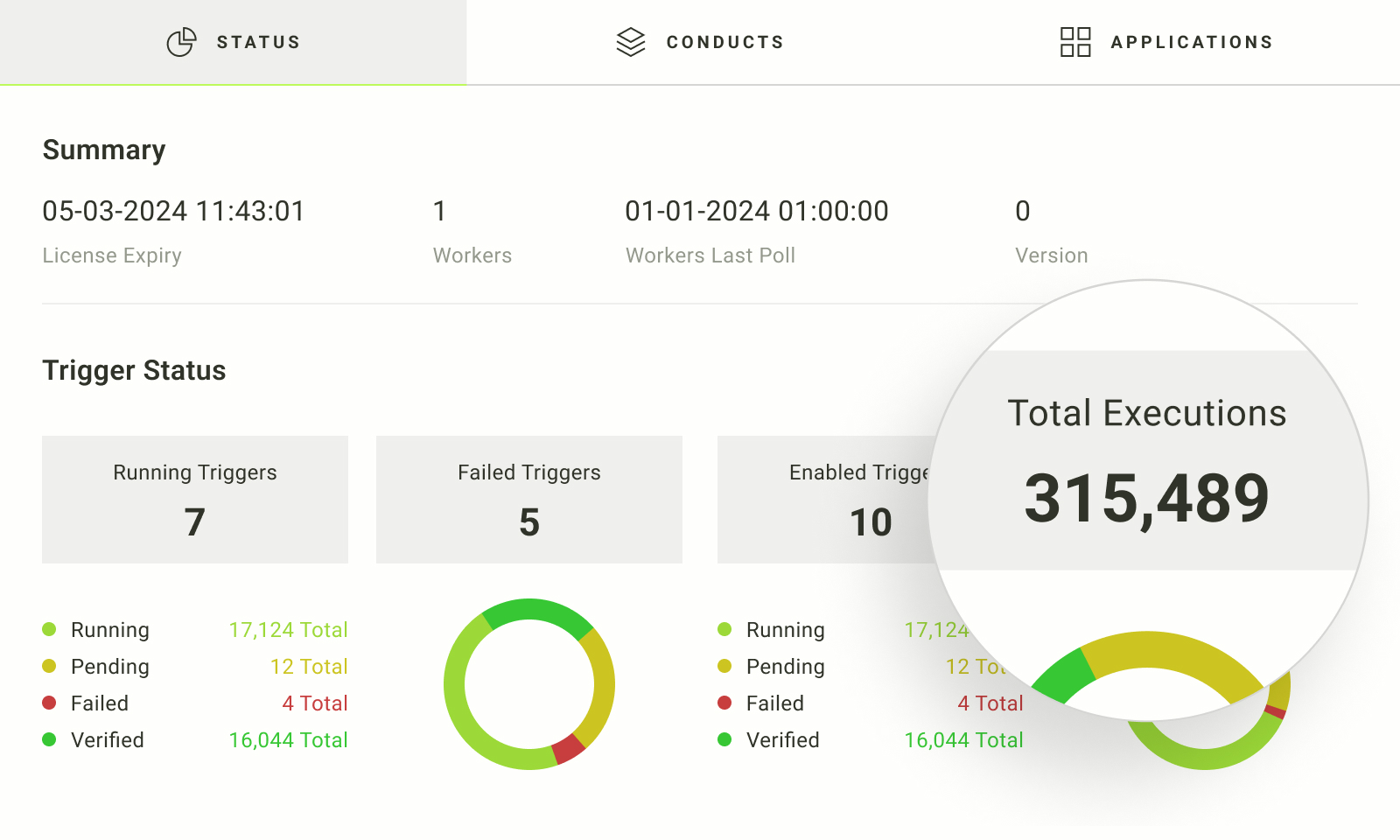This screenshot has height=840, width=1400.
Task: Switch to the Status tab
Action: 234,42
